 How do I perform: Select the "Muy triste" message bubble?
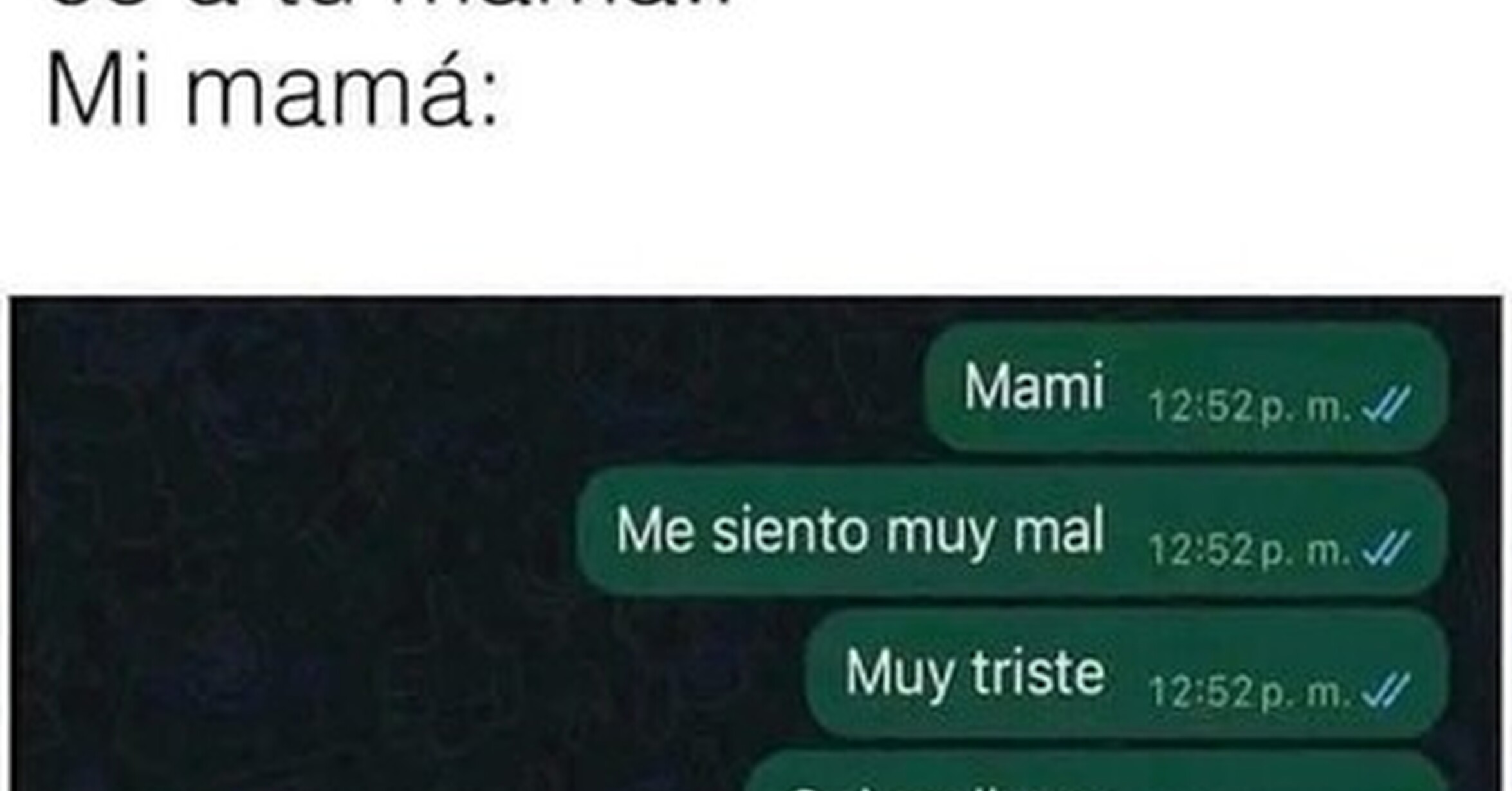[1127, 673]
